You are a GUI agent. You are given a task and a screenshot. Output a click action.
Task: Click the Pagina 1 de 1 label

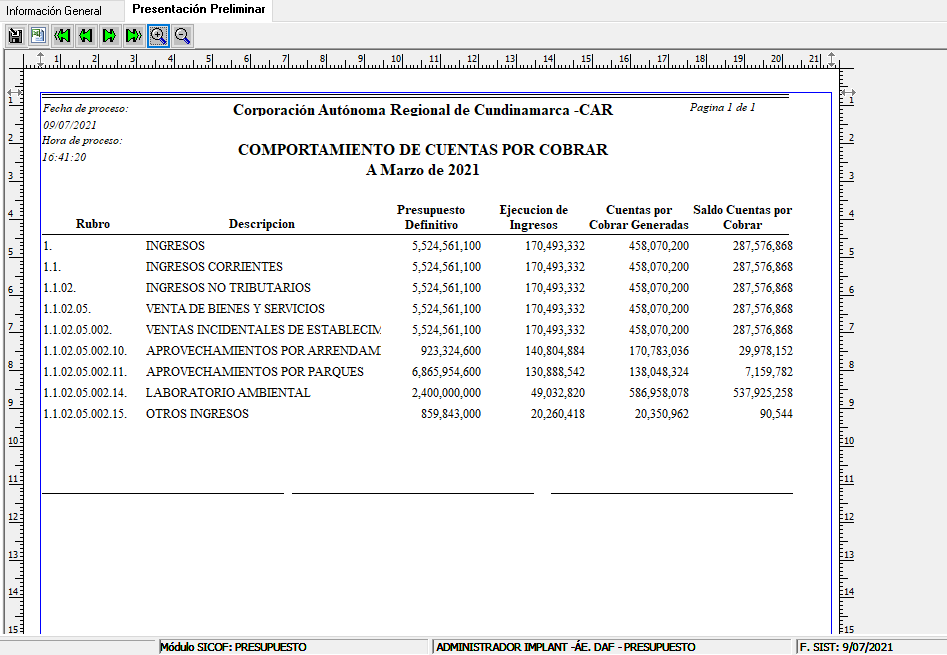pyautogui.click(x=722, y=107)
